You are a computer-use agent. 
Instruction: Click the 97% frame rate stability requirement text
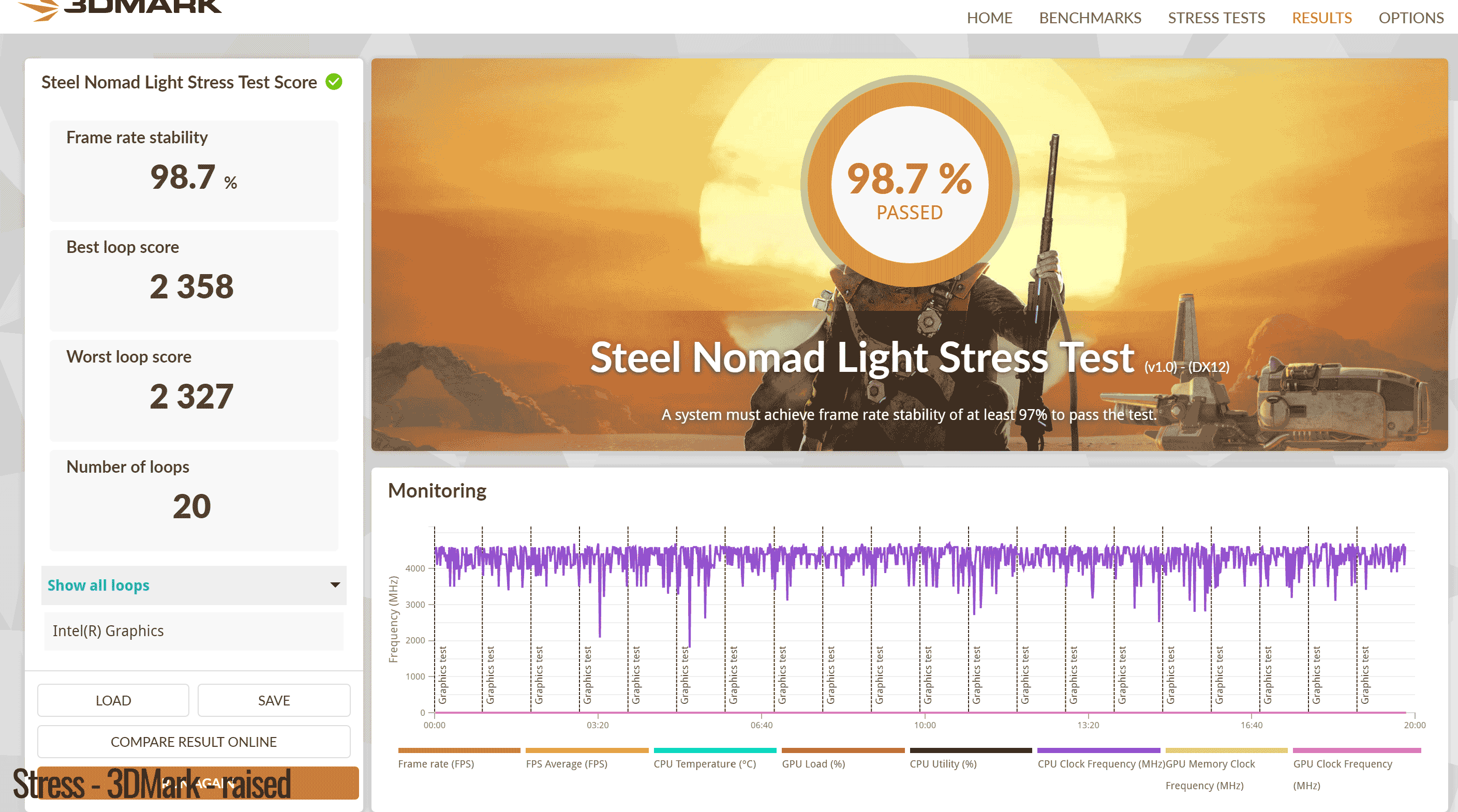tap(909, 415)
